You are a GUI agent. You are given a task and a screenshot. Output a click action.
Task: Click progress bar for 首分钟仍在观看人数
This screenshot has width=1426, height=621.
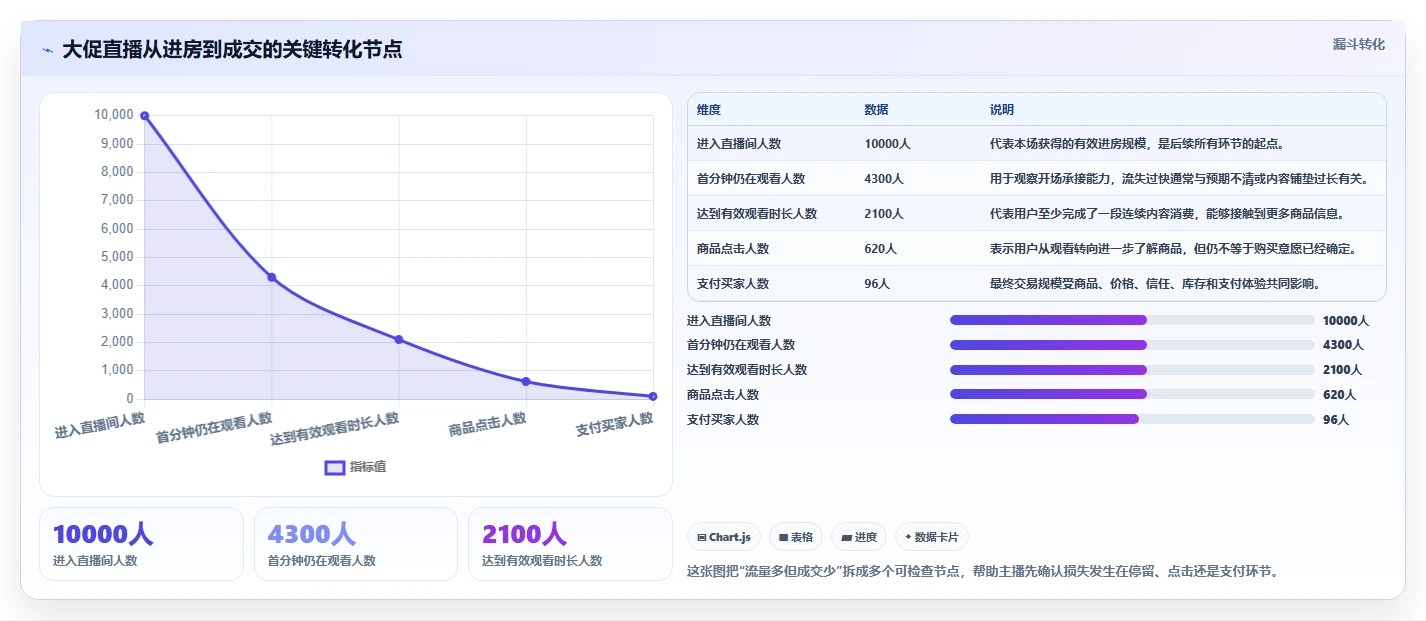[x=1132, y=345]
